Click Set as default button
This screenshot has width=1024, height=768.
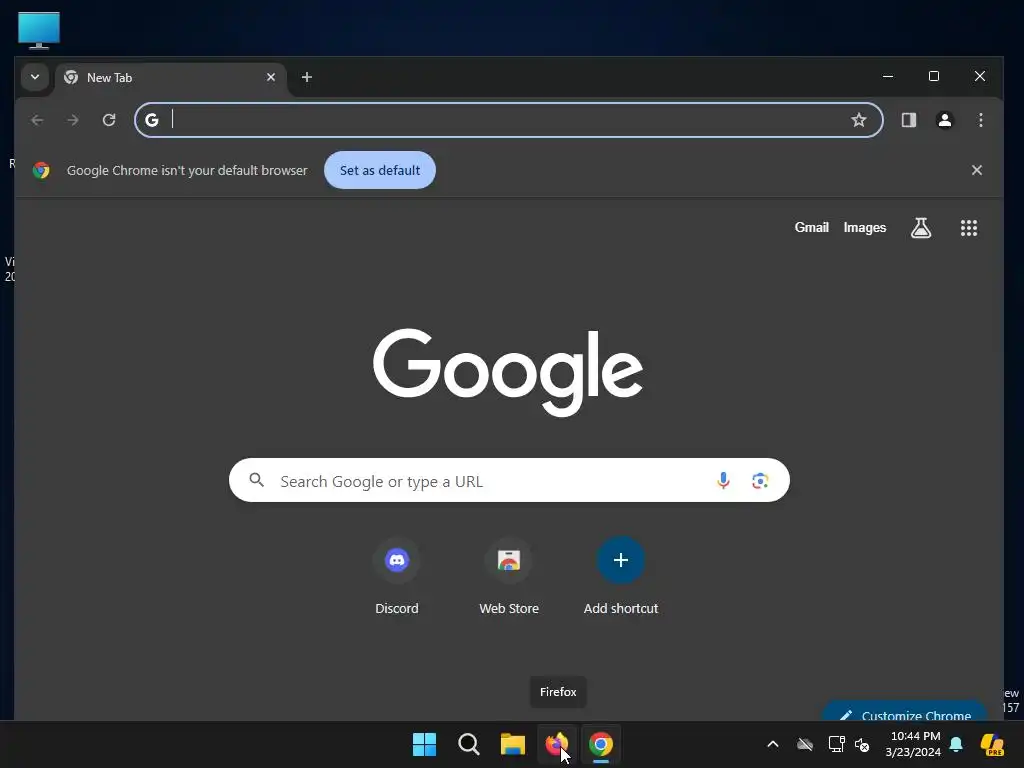click(379, 170)
